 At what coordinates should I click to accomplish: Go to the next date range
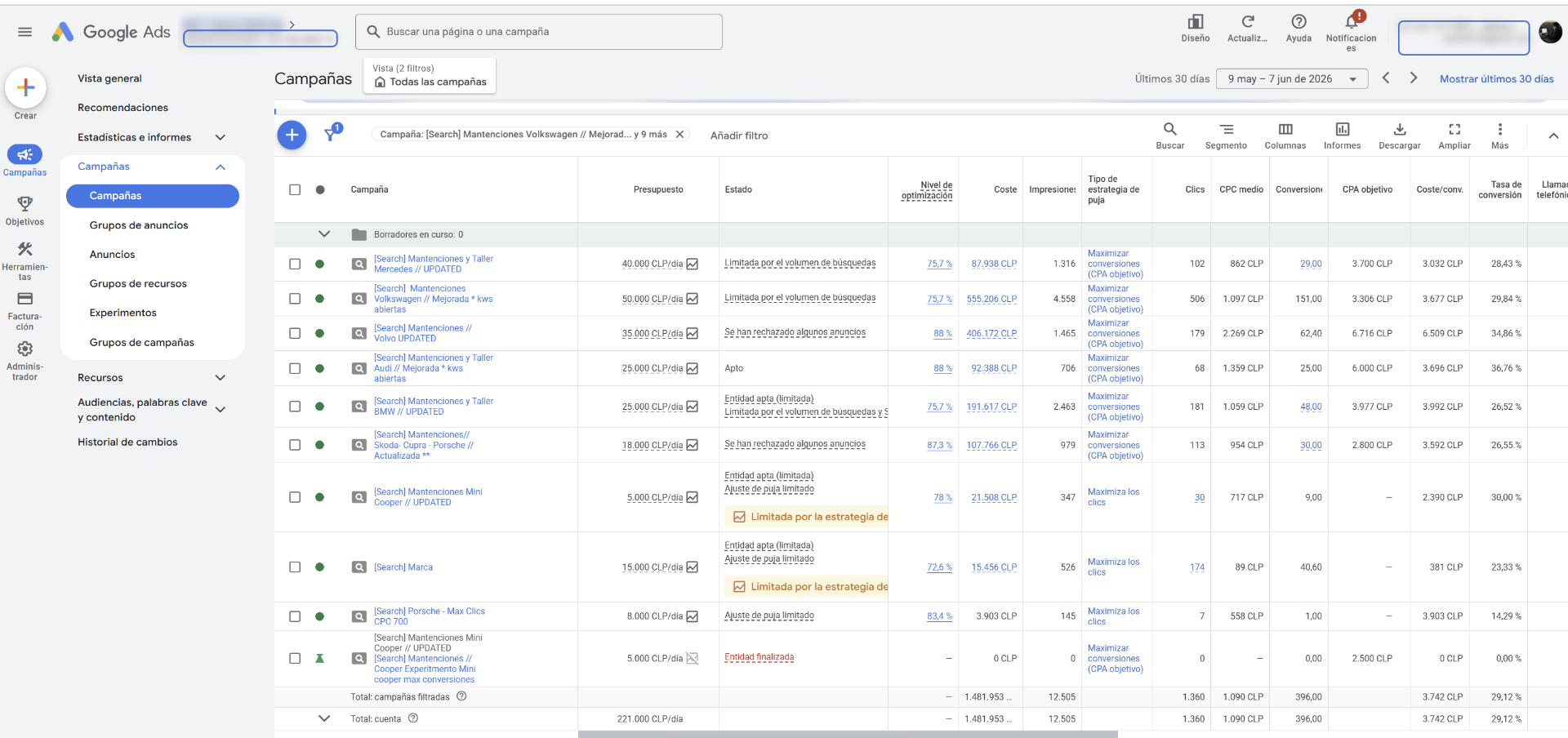[1414, 78]
